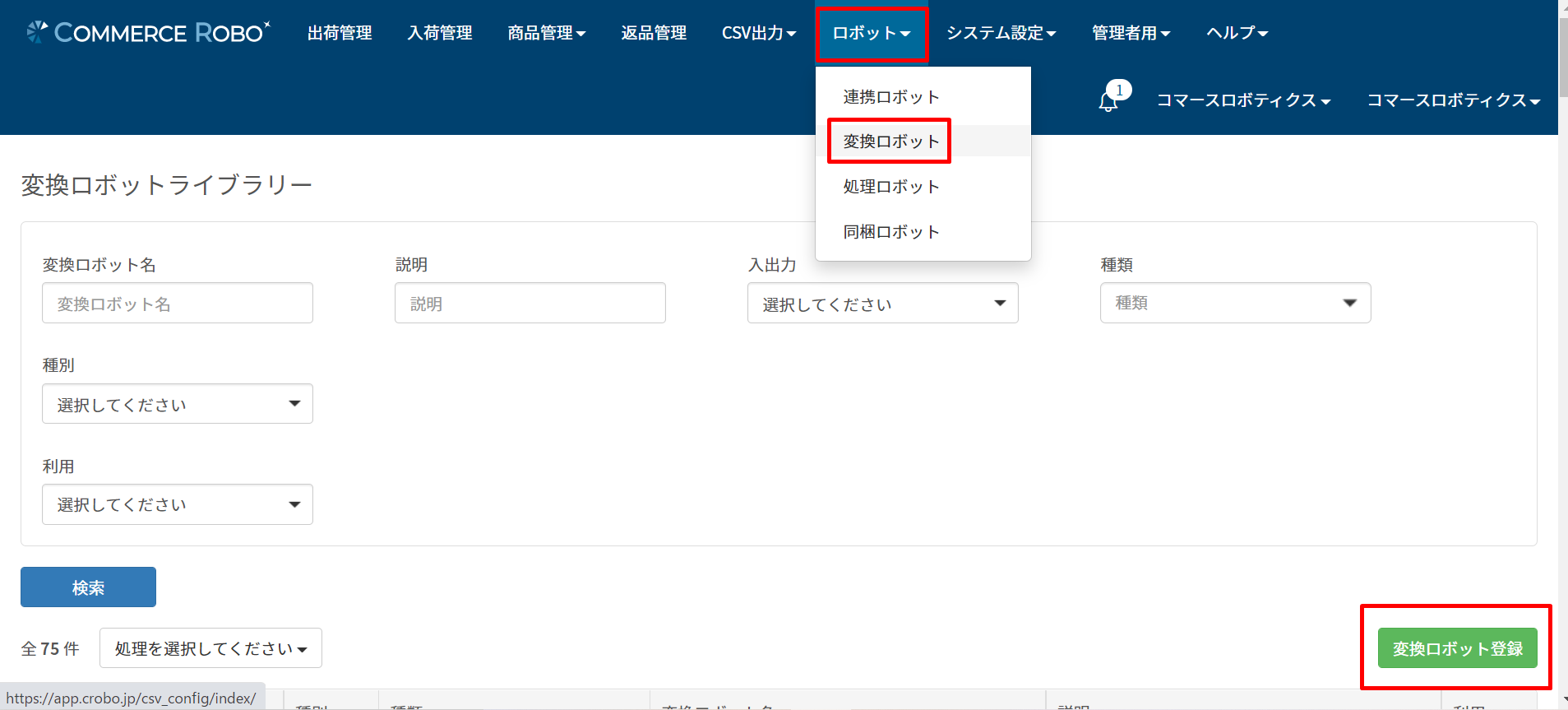Open the rightmost コマースロボティクス account dropdown
Screen dimensions: 1568x710
pos(1453,100)
